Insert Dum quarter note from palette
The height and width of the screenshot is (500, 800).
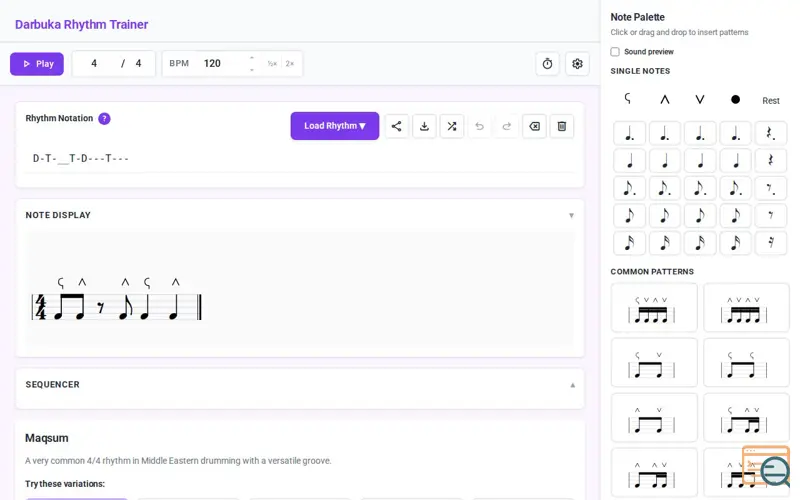[630, 161]
